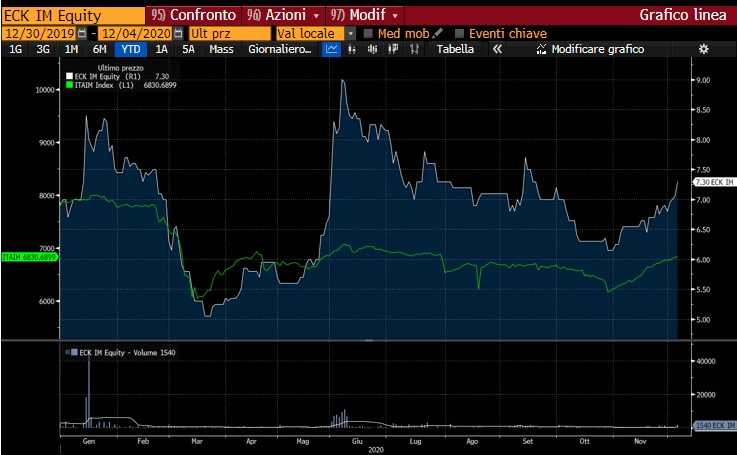Click the Nov month label on time axis
Screen dimensions: 737x455
coord(640,441)
